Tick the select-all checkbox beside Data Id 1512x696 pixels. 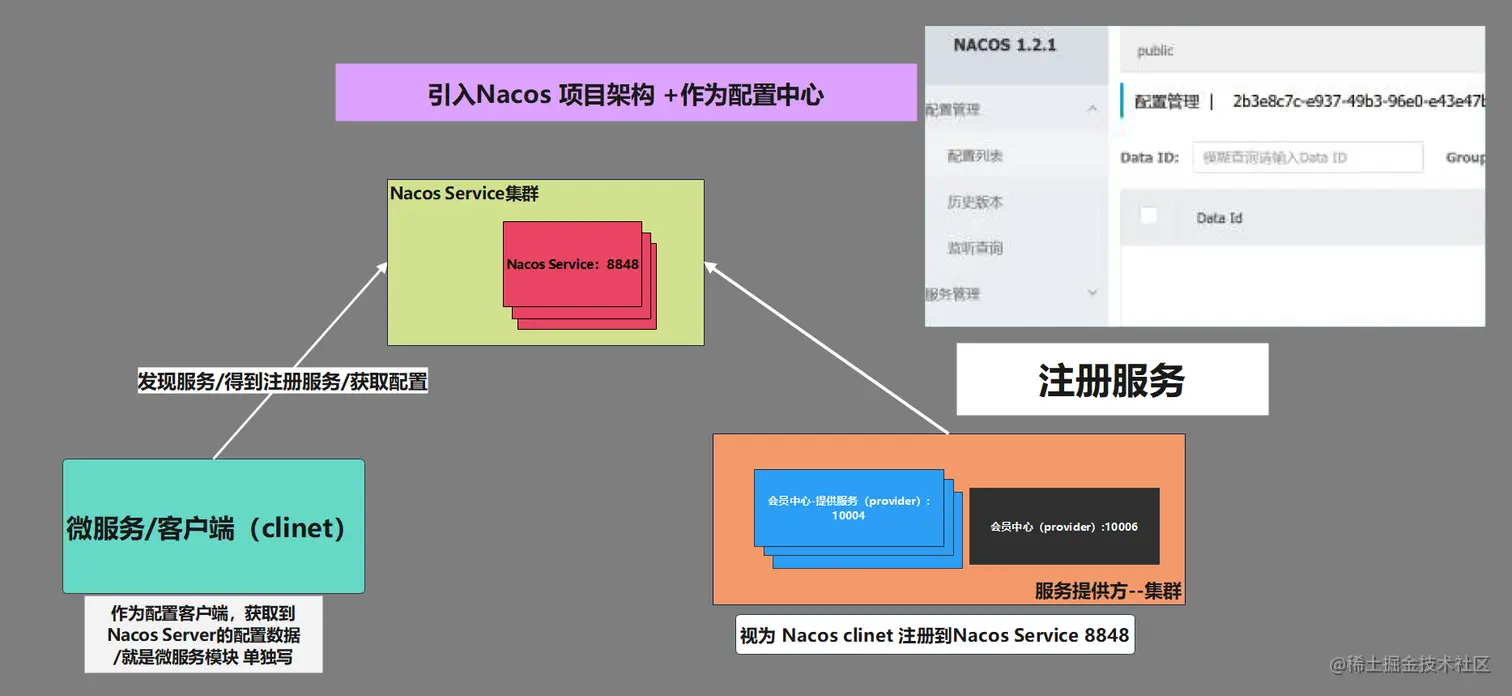pos(1149,216)
